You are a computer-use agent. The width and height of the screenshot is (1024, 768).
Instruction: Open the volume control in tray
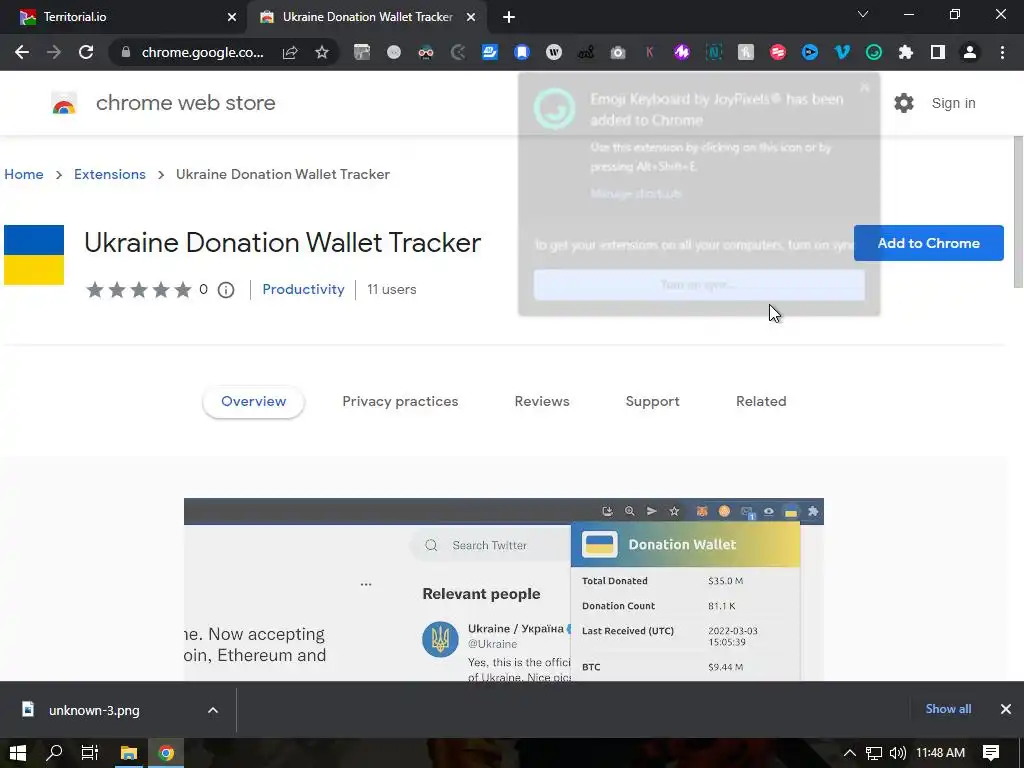coord(898,753)
